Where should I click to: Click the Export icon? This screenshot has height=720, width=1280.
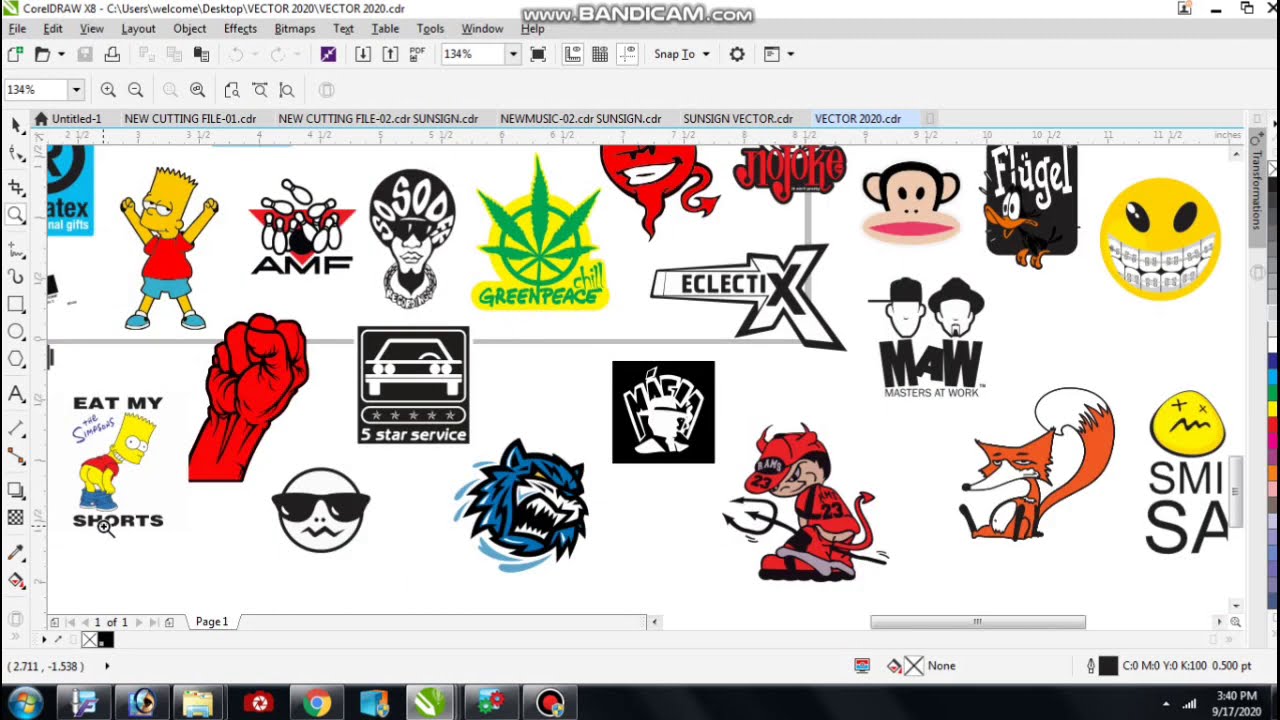[390, 54]
